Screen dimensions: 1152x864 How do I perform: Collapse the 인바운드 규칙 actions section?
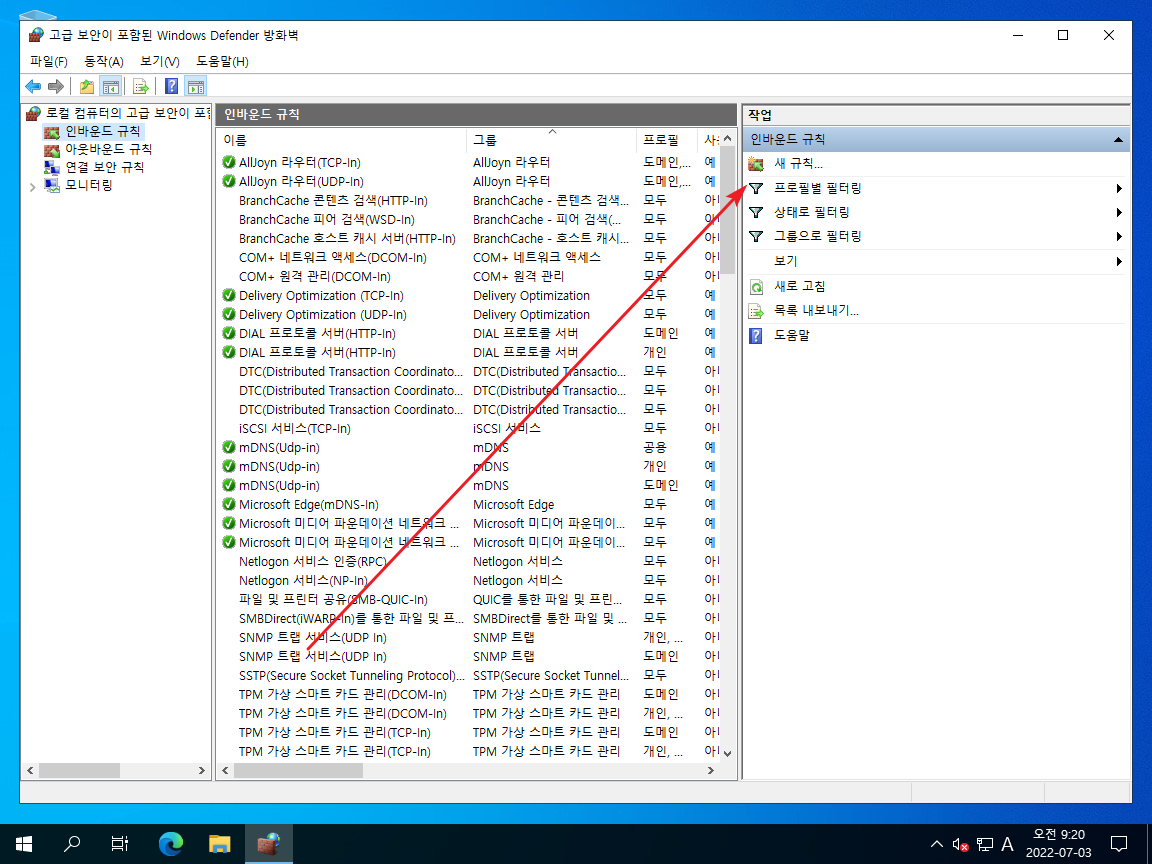[1118, 140]
